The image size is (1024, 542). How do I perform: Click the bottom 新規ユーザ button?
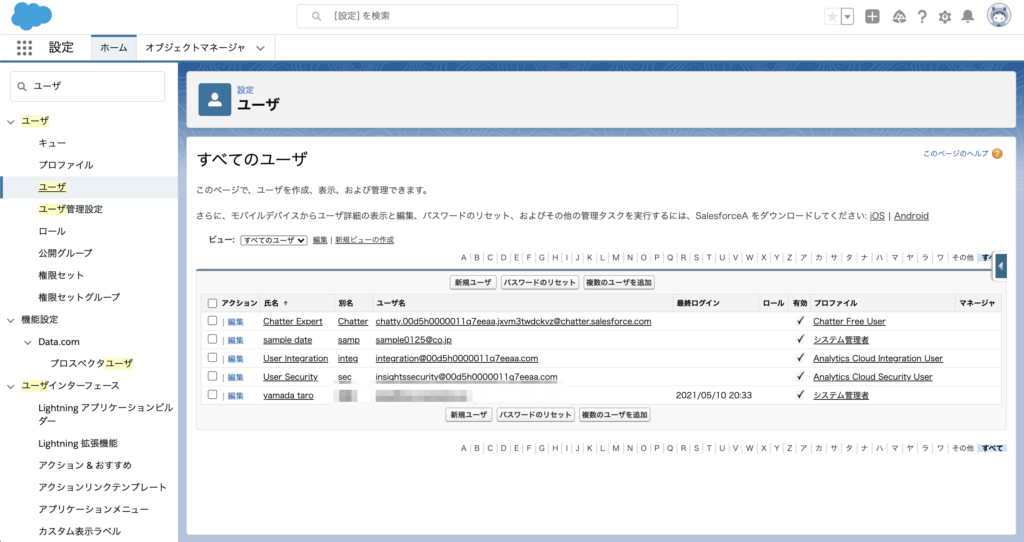coord(469,415)
